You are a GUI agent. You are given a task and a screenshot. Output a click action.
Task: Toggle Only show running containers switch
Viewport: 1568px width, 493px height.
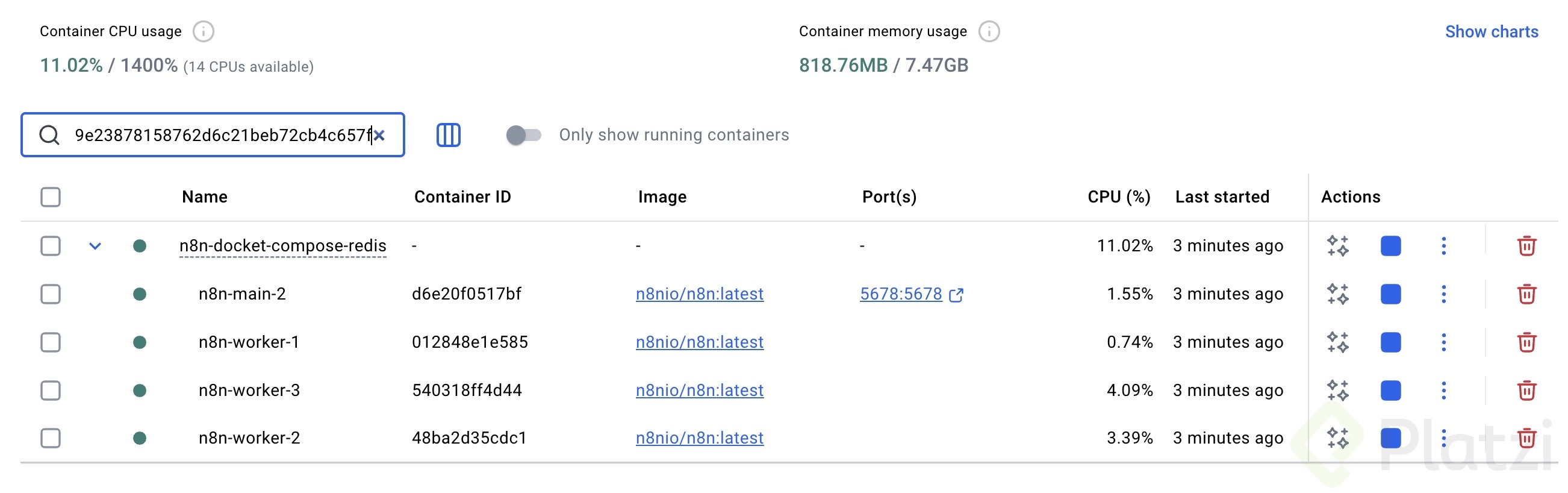(523, 134)
